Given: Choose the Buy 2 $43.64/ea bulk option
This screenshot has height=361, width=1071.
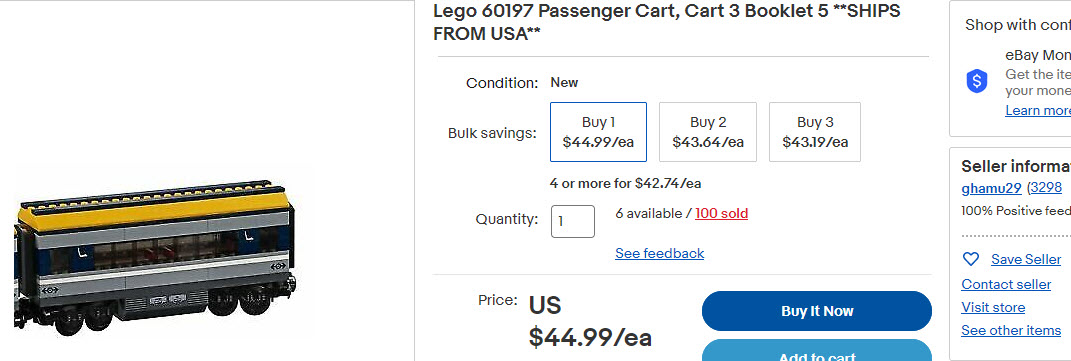Looking at the screenshot, I should [x=708, y=132].
